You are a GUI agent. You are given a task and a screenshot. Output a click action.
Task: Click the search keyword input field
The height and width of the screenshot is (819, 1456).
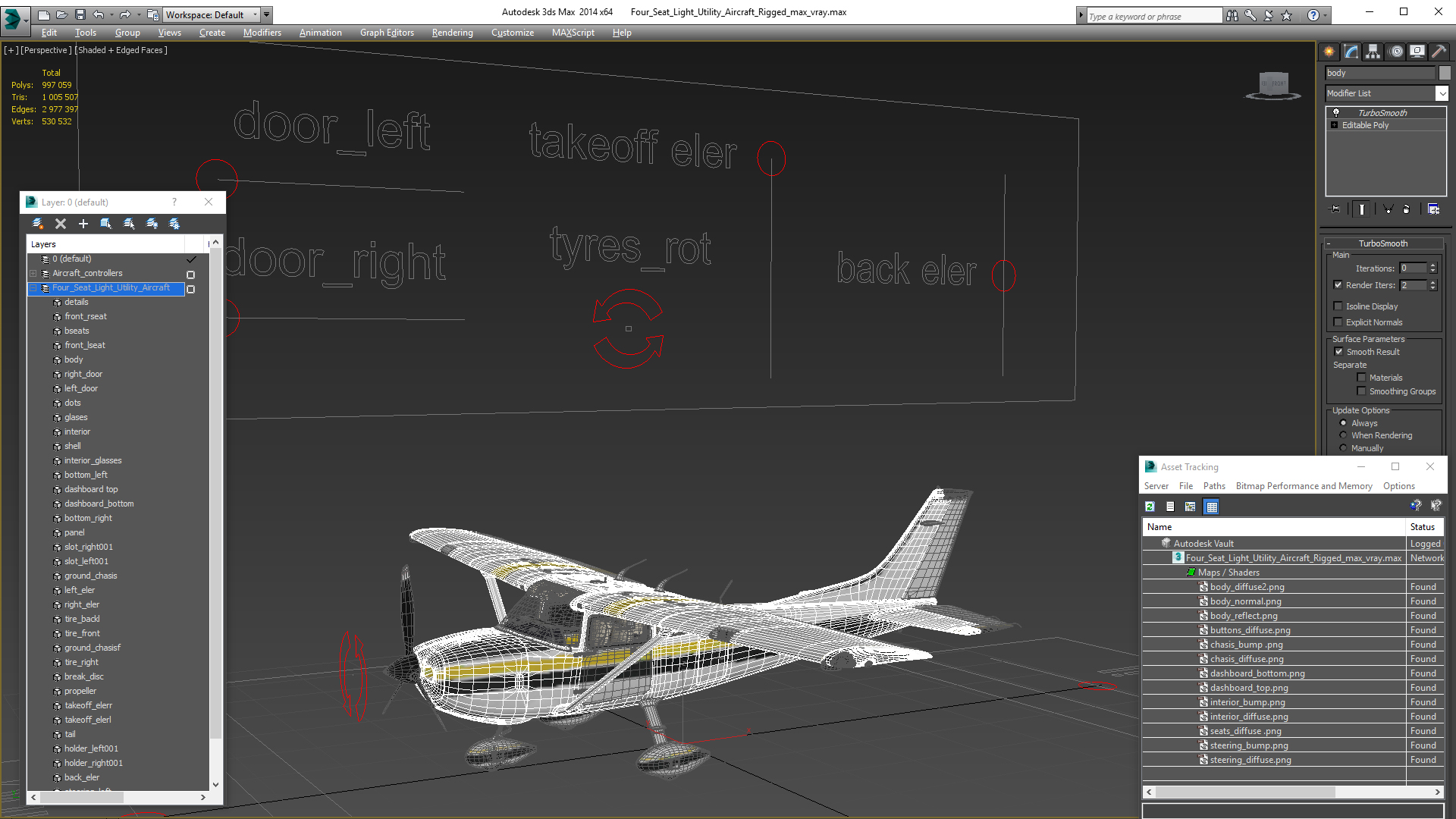1154,16
